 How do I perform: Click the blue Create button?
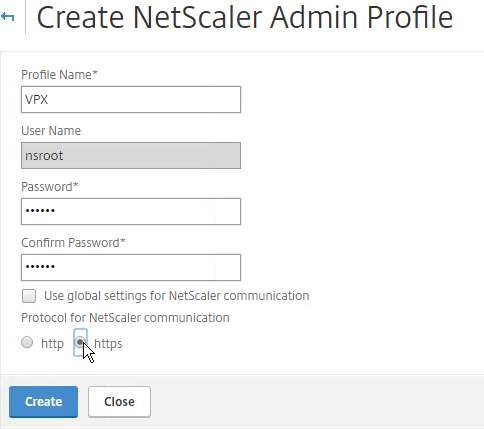click(x=43, y=402)
